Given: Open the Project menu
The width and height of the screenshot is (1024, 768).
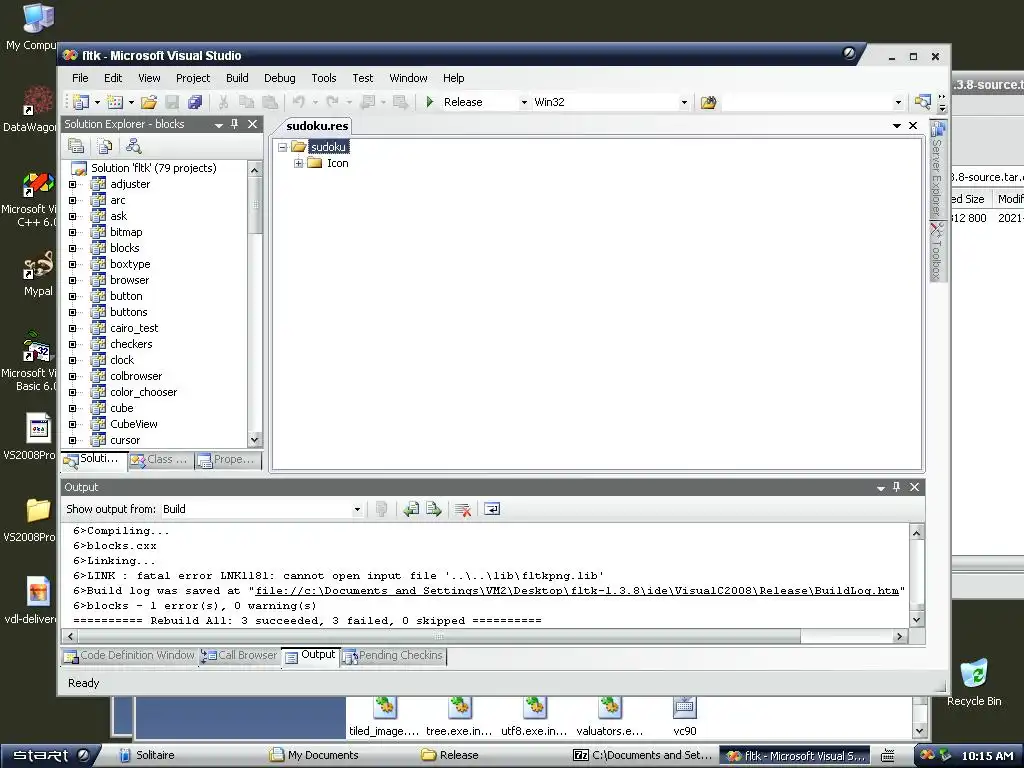Looking at the screenshot, I should click(193, 78).
